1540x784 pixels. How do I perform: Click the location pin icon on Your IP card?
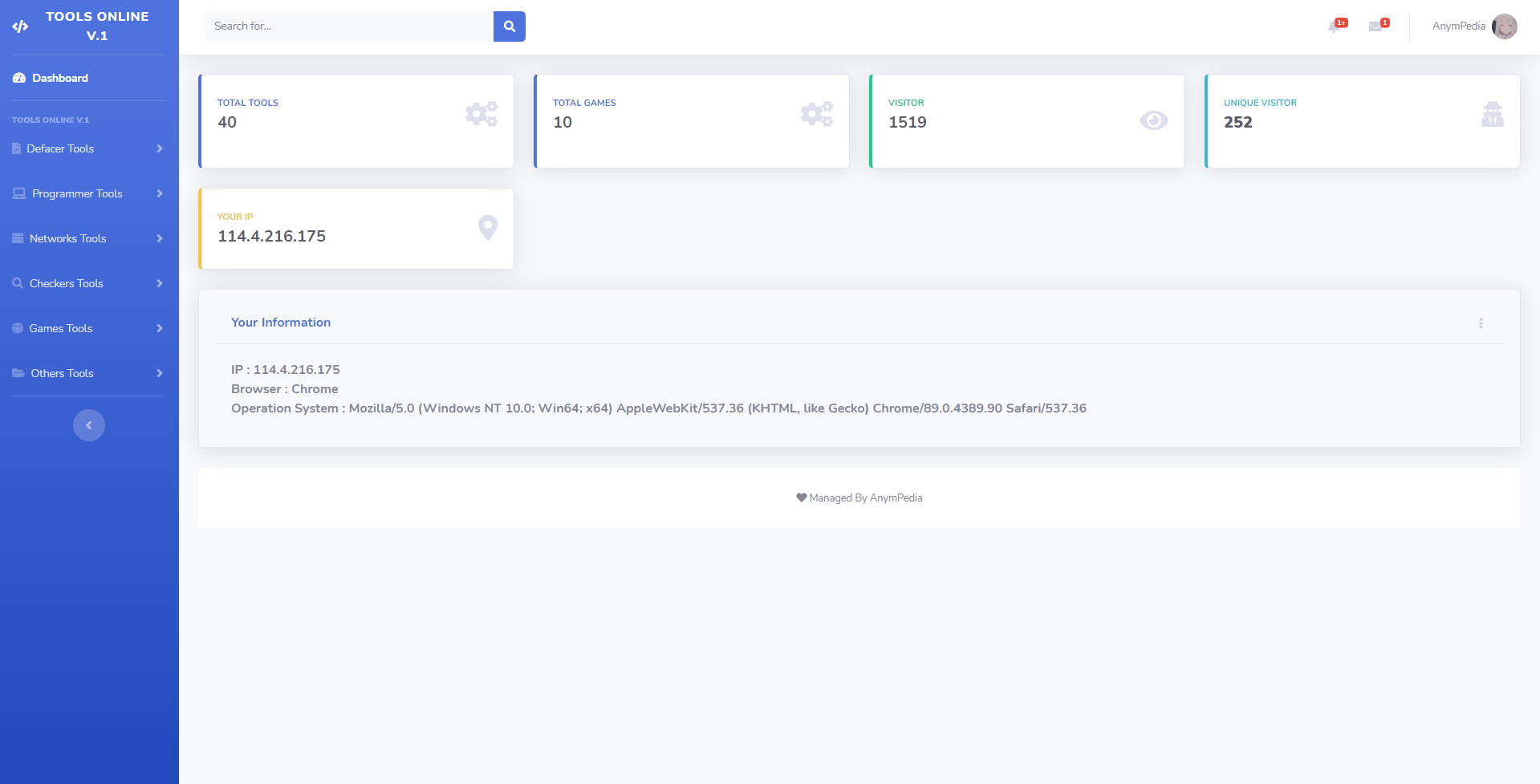click(x=487, y=227)
